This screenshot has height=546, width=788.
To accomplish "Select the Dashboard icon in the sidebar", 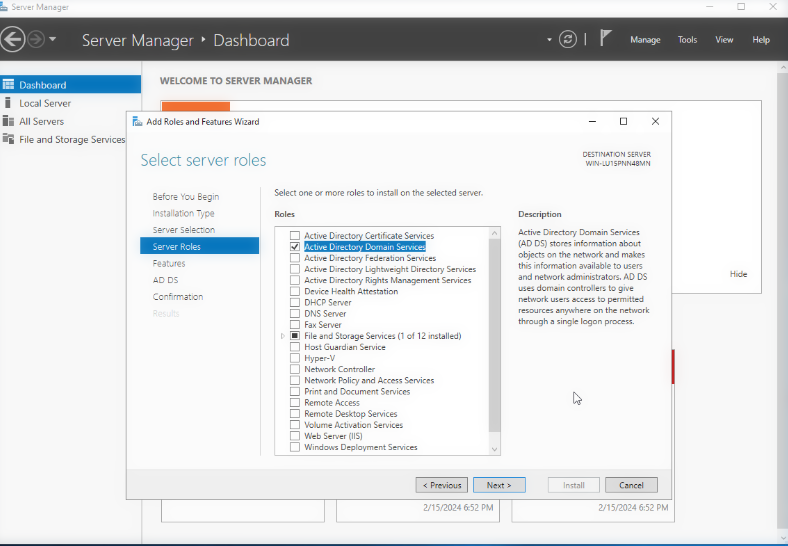I will 8,85.
